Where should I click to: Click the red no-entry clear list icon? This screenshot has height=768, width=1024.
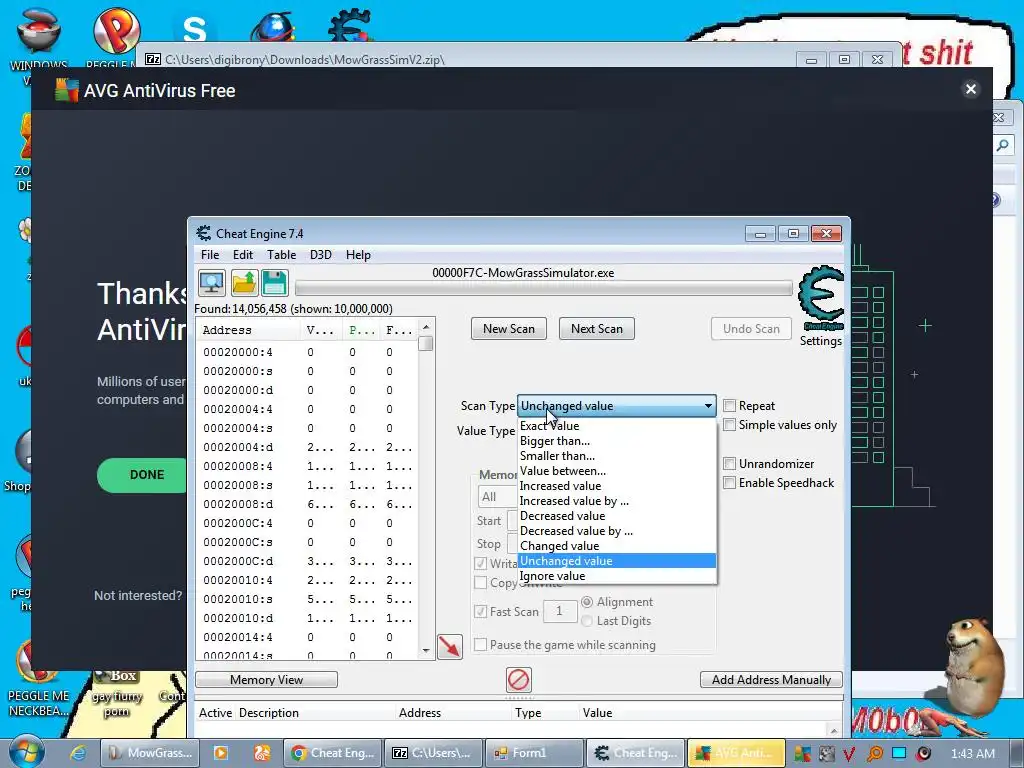tap(519, 680)
